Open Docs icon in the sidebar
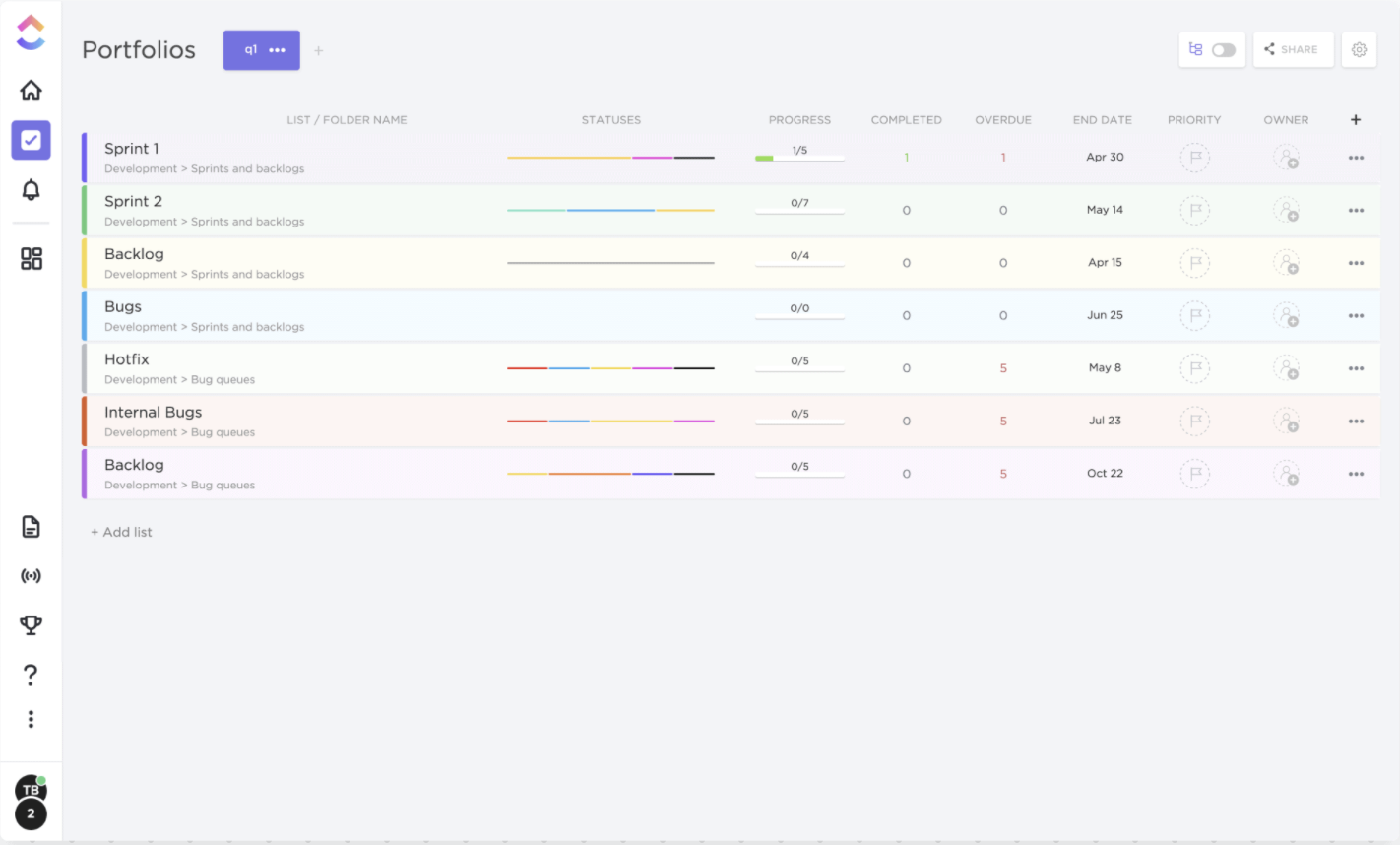 tap(31, 527)
